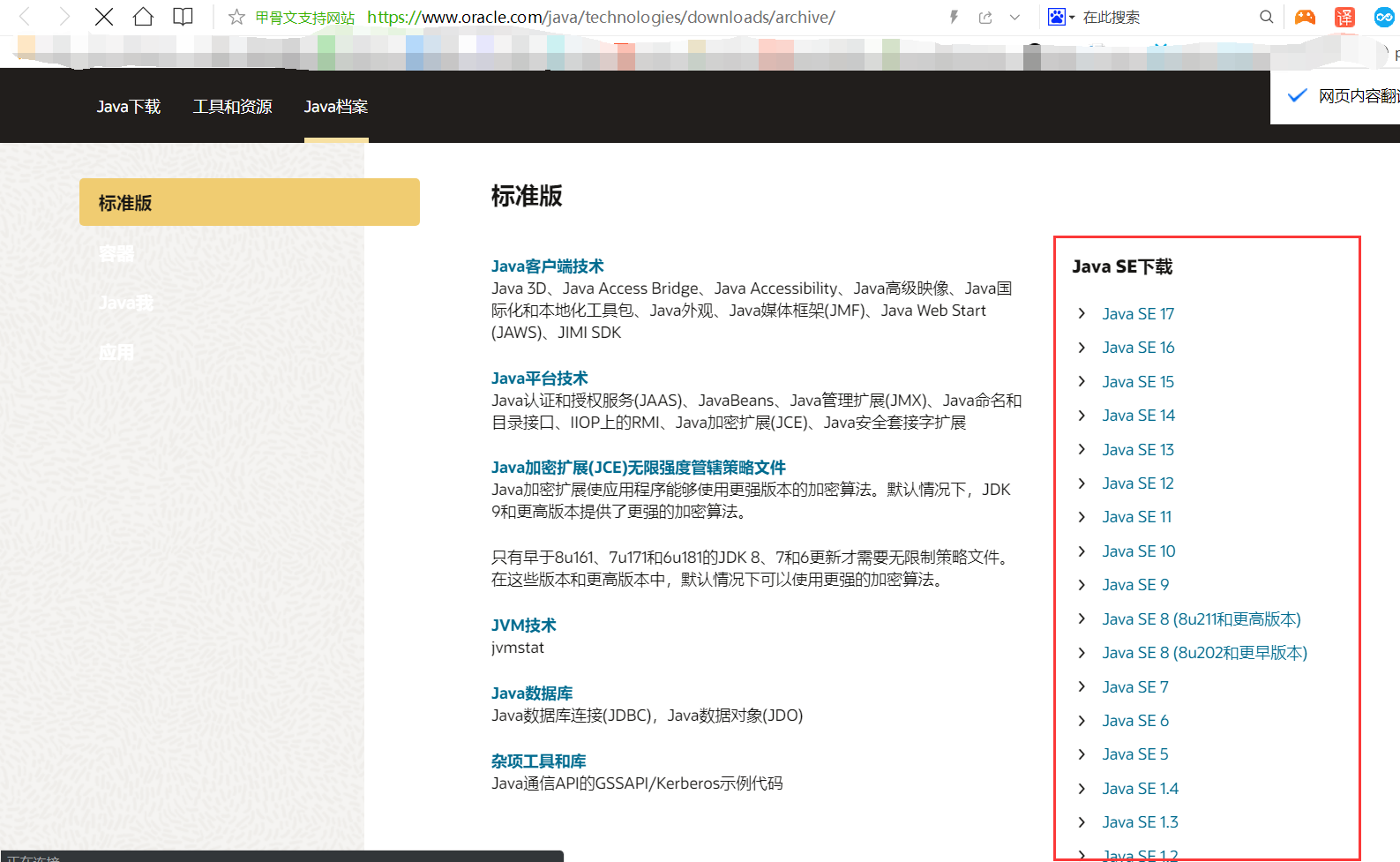Image resolution: width=1400 pixels, height=862 pixels.
Task: Open the Java SE 5 download link
Action: tap(1135, 754)
